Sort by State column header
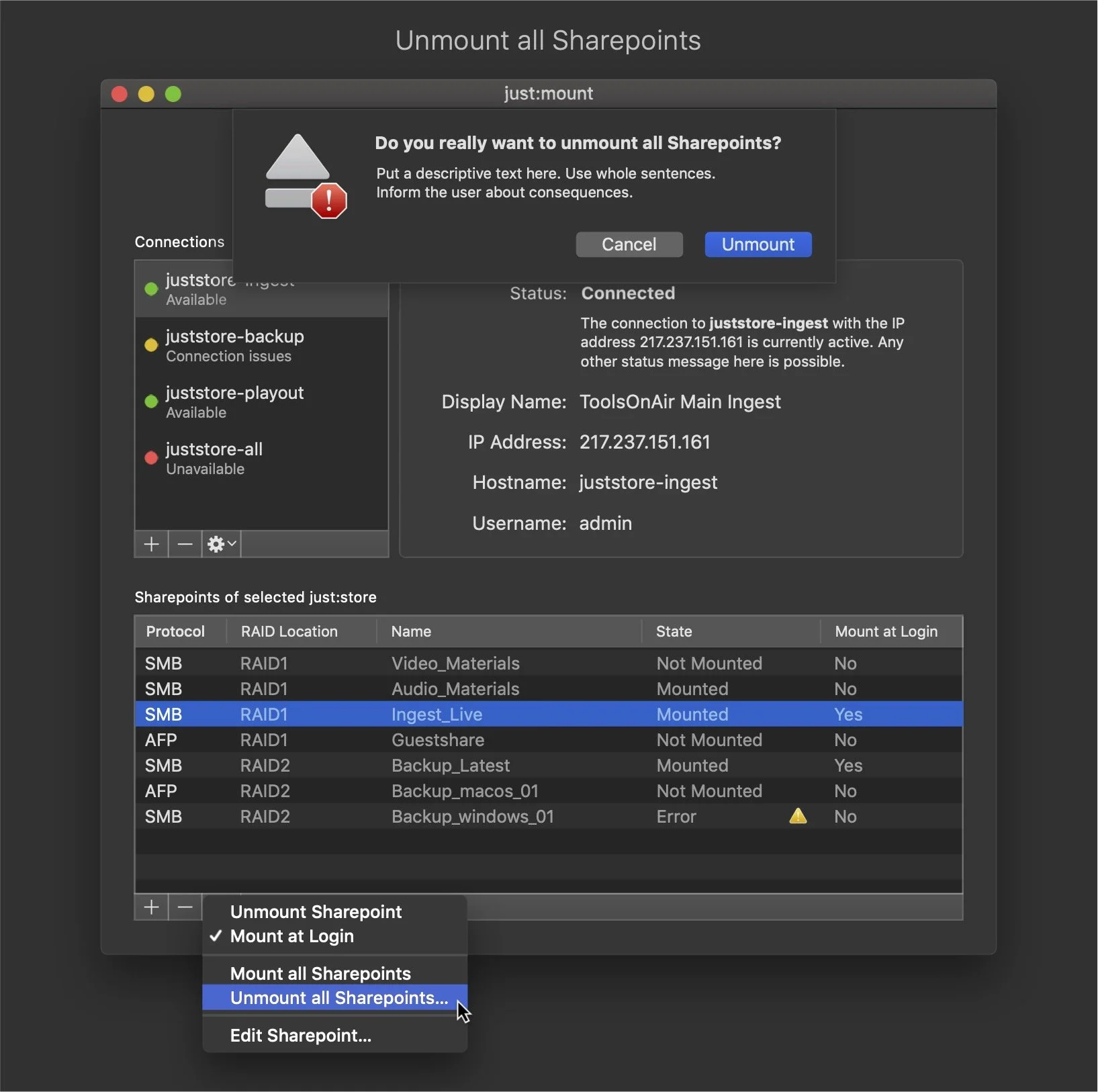1098x1092 pixels. (731, 631)
